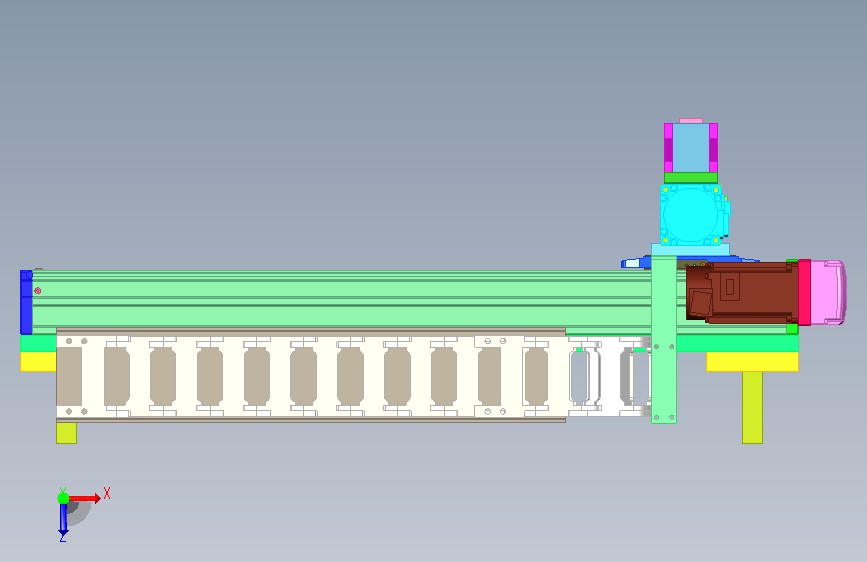This screenshot has width=867, height=562.
Task: Click the green Y axis dot of triad
Action: 63,498
